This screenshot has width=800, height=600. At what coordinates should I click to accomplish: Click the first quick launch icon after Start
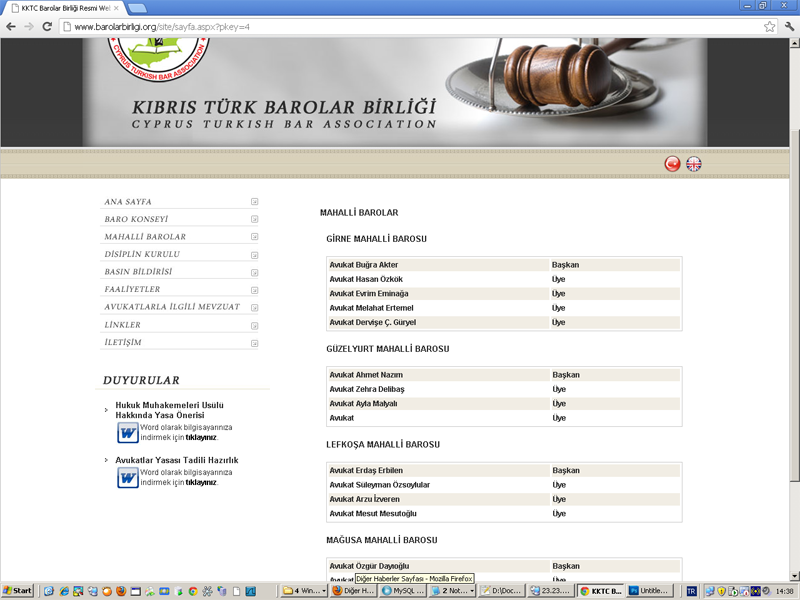pyautogui.click(x=48, y=591)
